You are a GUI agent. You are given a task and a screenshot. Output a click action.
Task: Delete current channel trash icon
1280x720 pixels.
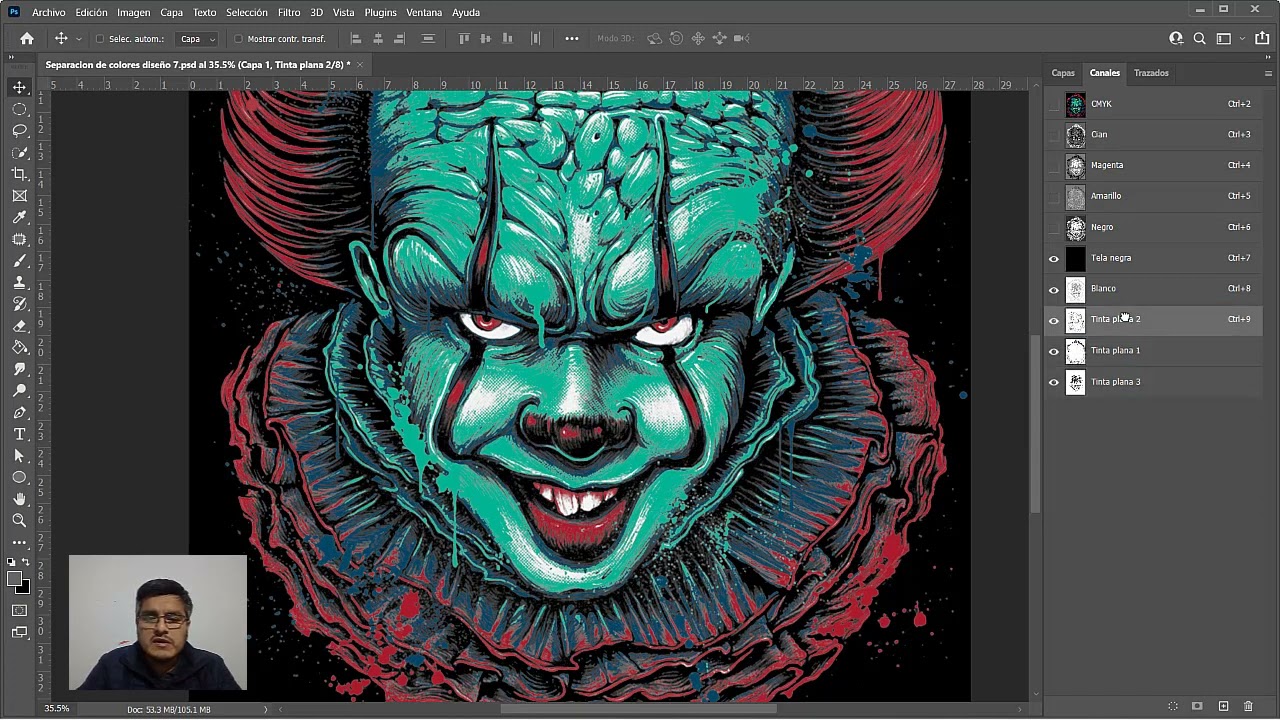pyautogui.click(x=1248, y=706)
